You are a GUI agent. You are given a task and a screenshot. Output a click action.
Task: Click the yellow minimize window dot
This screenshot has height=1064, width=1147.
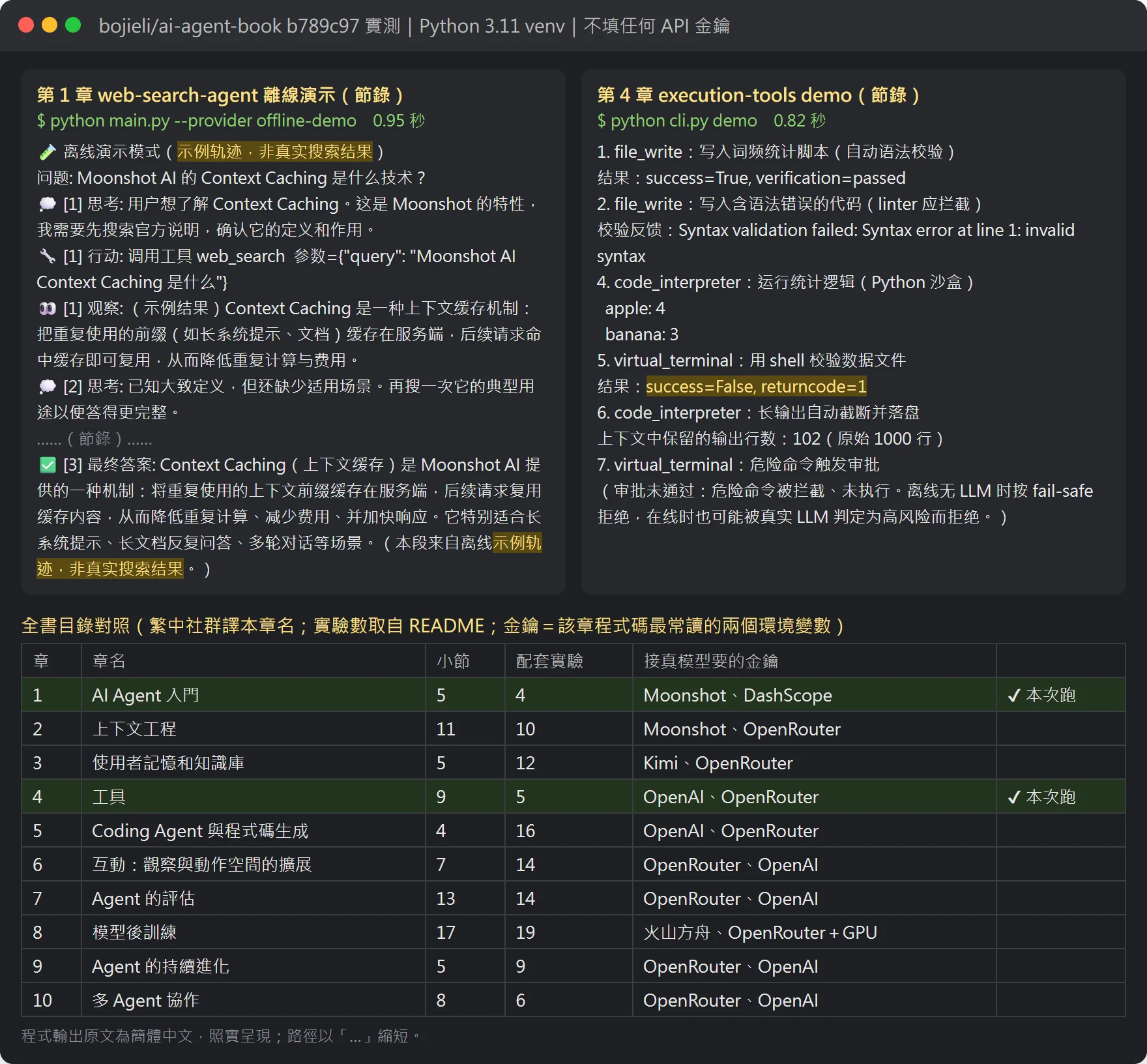[x=50, y=25]
